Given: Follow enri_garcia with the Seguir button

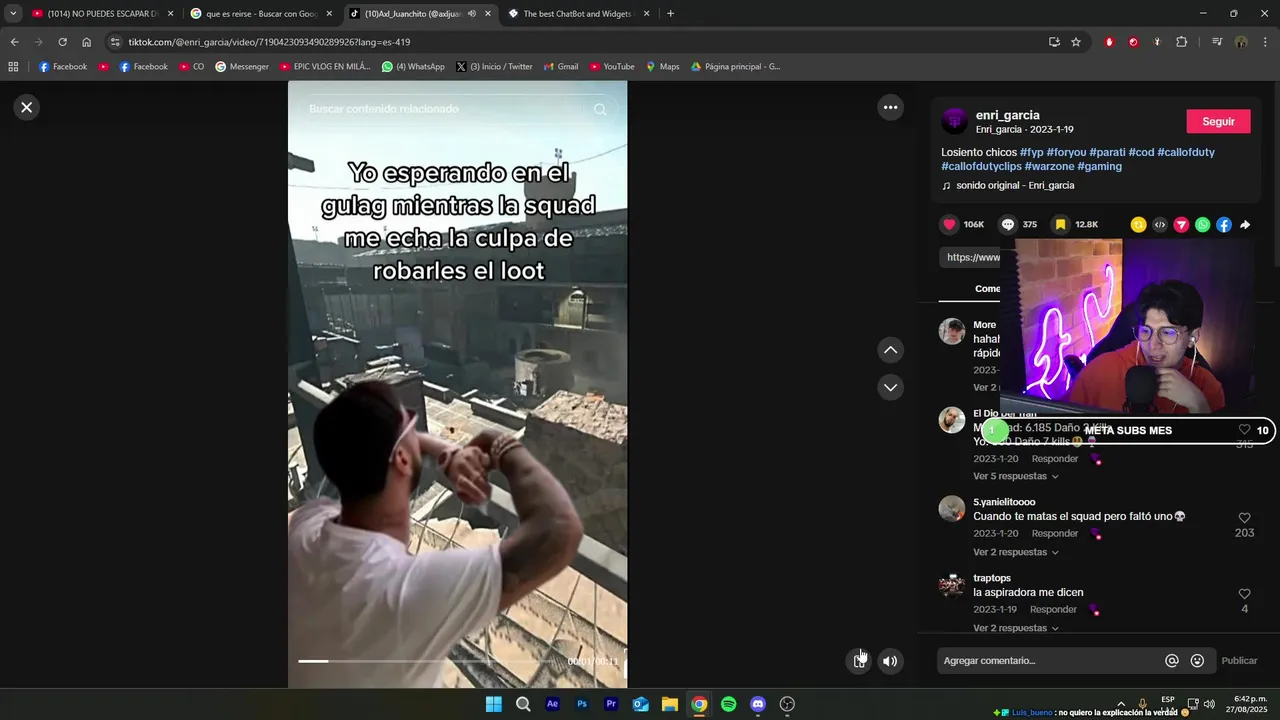Looking at the screenshot, I should tap(1218, 121).
